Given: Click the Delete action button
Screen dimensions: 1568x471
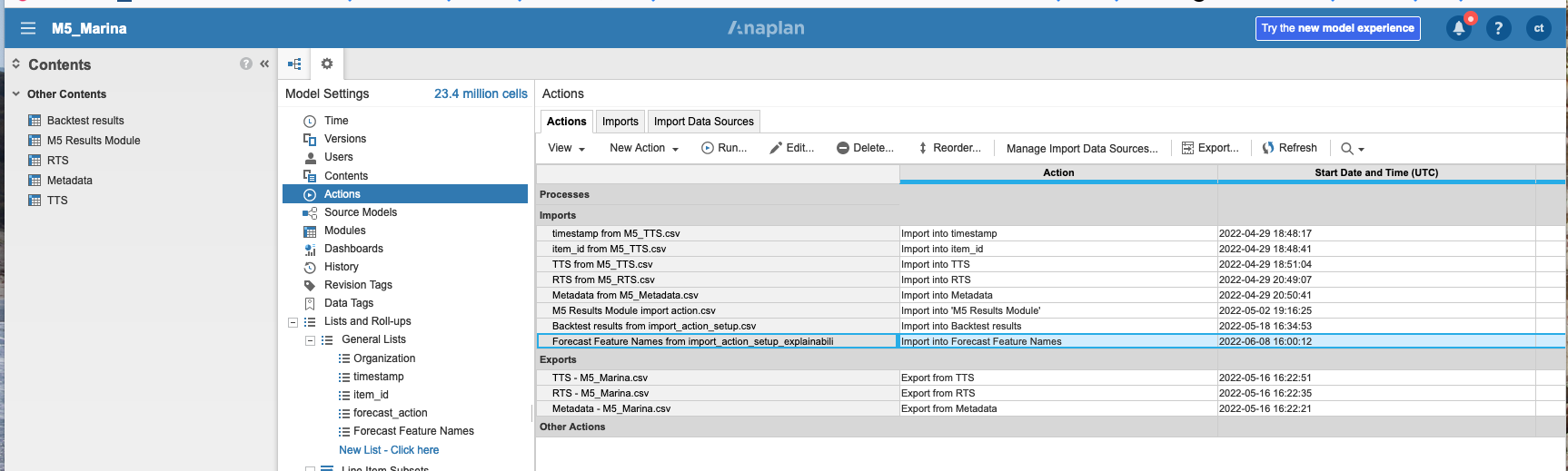Looking at the screenshot, I should coord(865,148).
